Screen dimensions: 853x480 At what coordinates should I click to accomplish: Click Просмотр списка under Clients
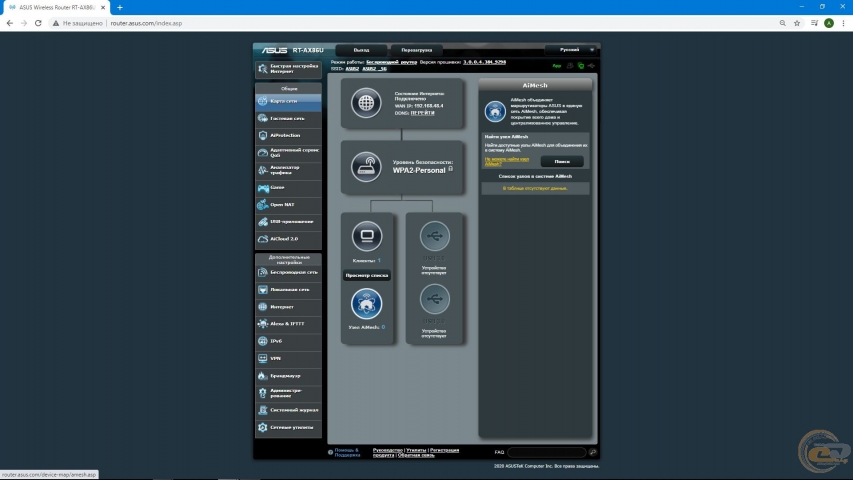click(x=367, y=275)
